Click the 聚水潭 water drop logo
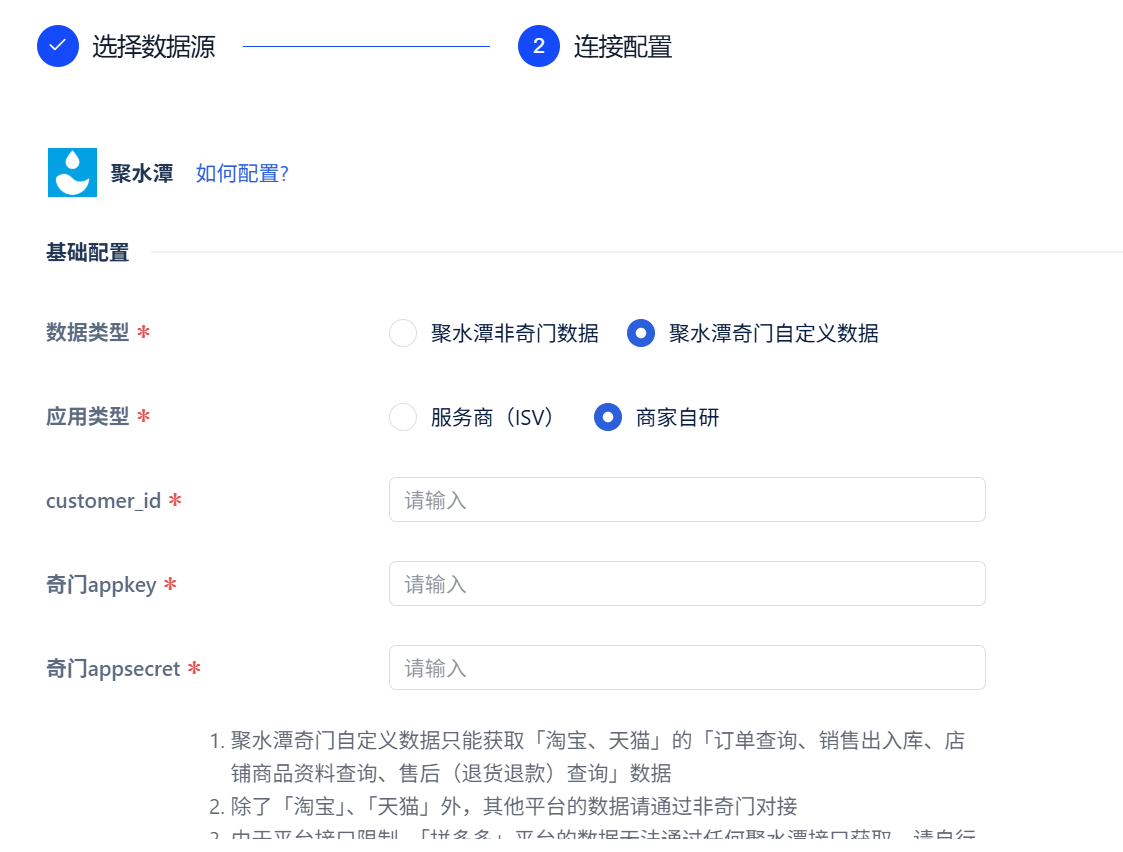 tap(72, 173)
